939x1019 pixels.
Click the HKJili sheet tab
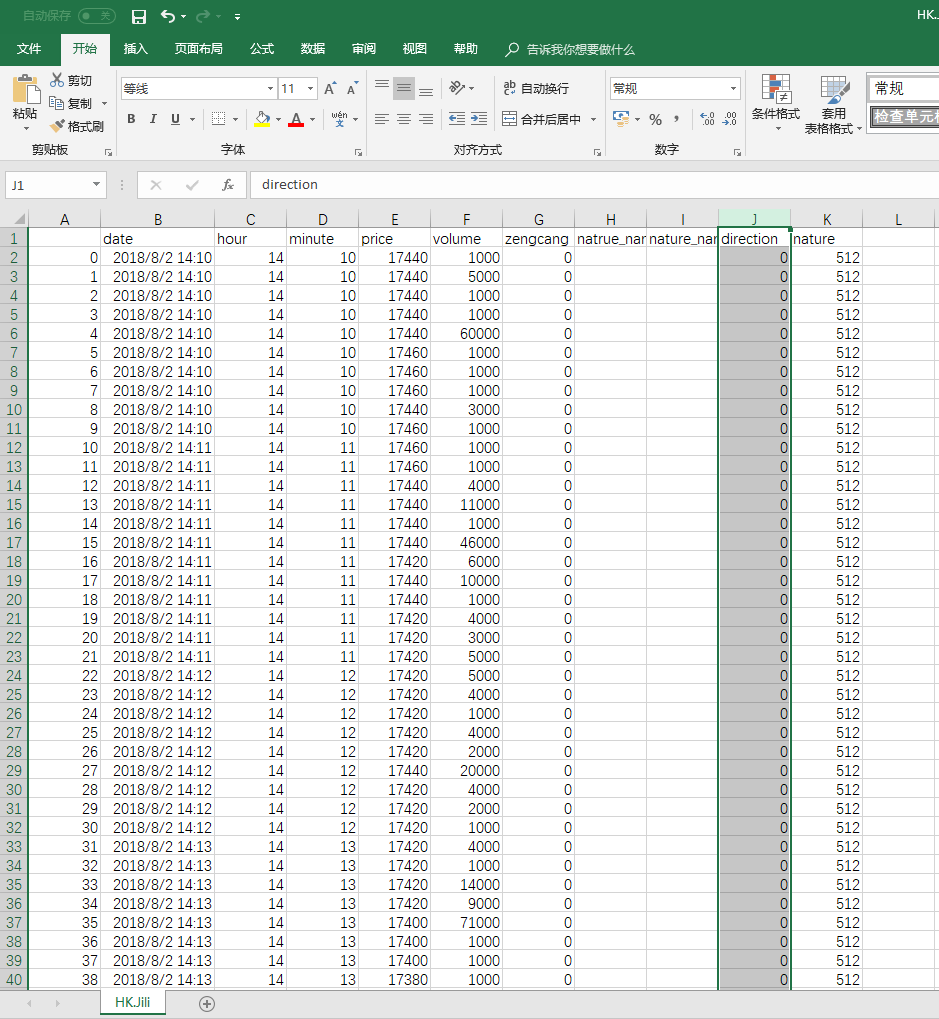click(133, 1003)
